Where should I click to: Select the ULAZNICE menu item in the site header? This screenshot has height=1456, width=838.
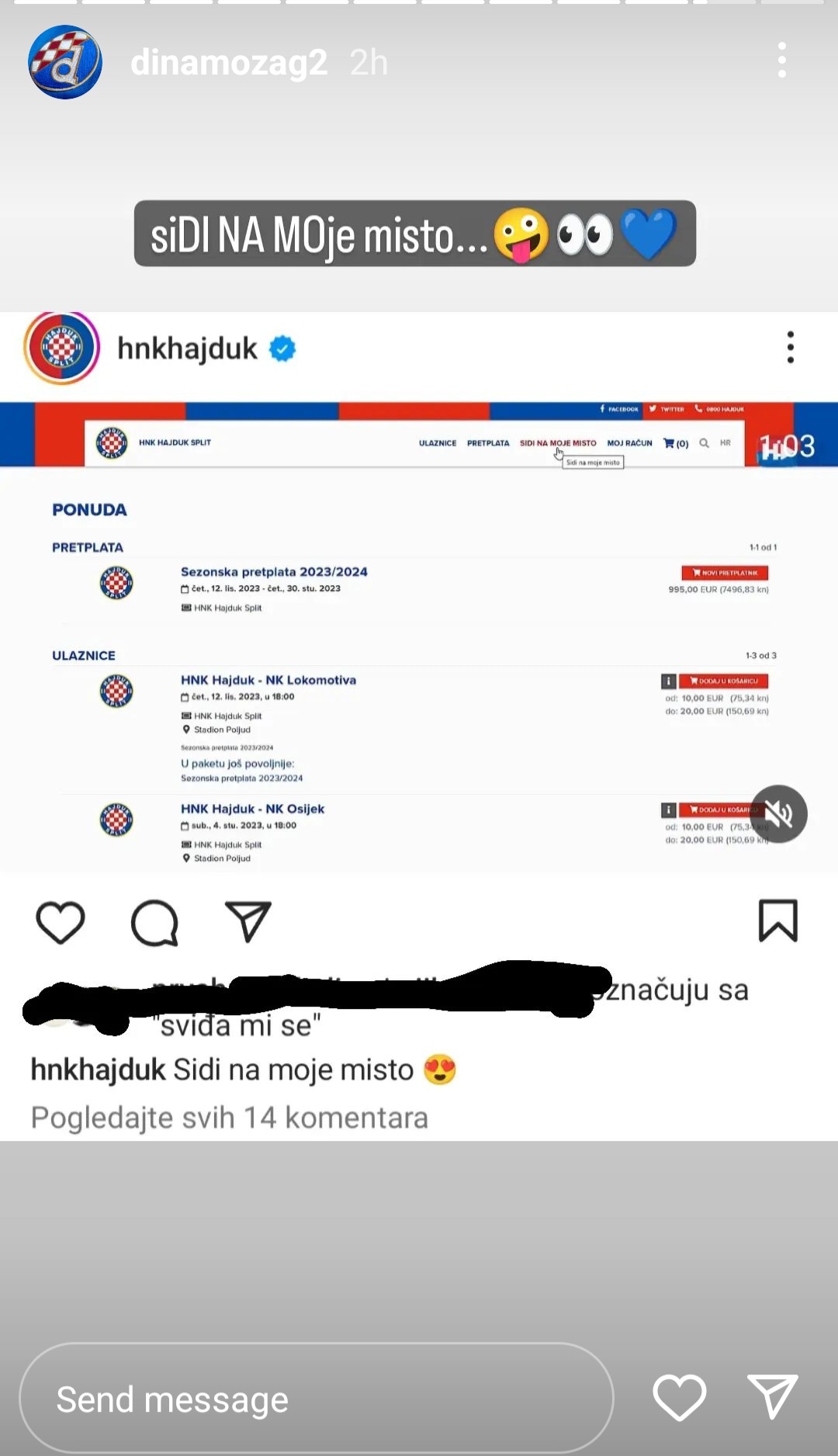438,443
